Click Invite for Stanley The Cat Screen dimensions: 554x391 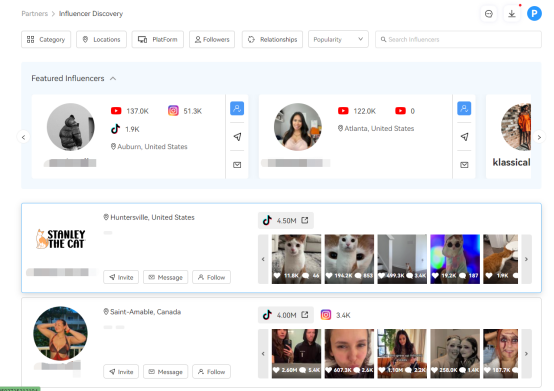coord(121,277)
